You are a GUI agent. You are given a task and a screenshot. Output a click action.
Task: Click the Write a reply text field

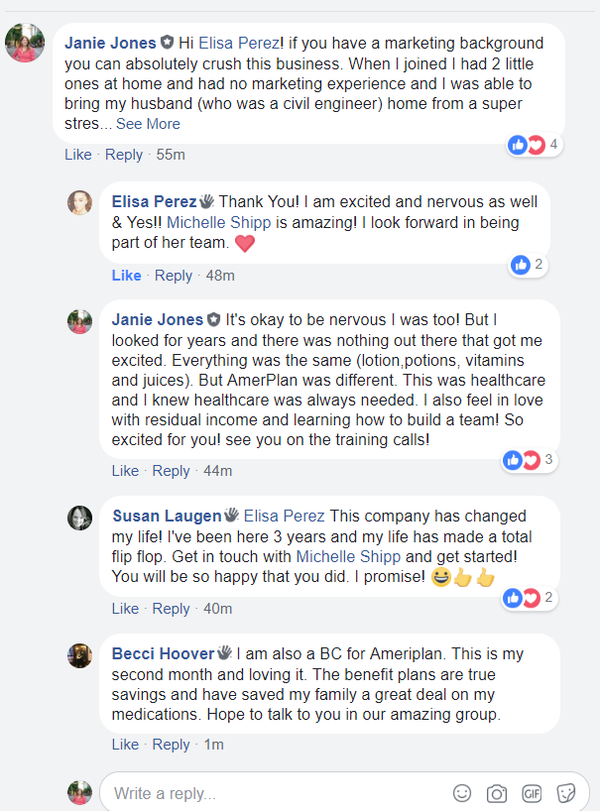pyautogui.click(x=270, y=794)
